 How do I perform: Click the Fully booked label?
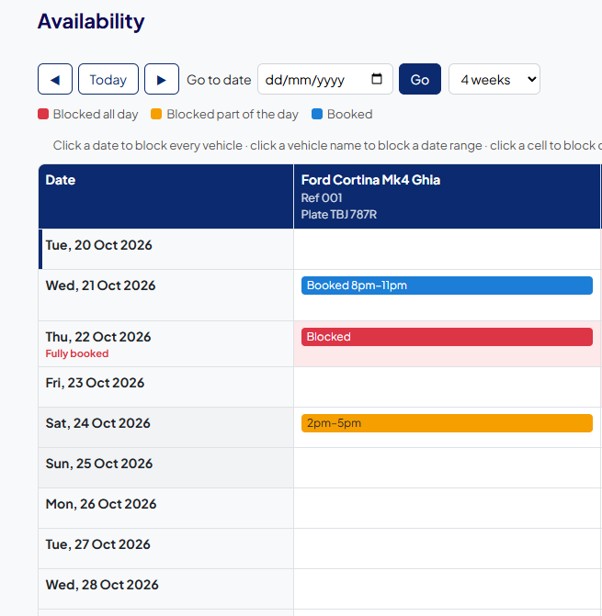pos(77,354)
